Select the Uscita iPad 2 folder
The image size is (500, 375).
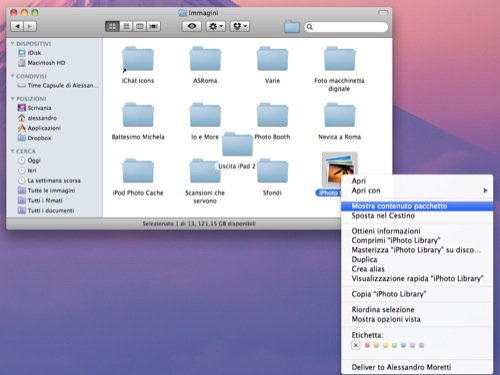click(x=237, y=144)
